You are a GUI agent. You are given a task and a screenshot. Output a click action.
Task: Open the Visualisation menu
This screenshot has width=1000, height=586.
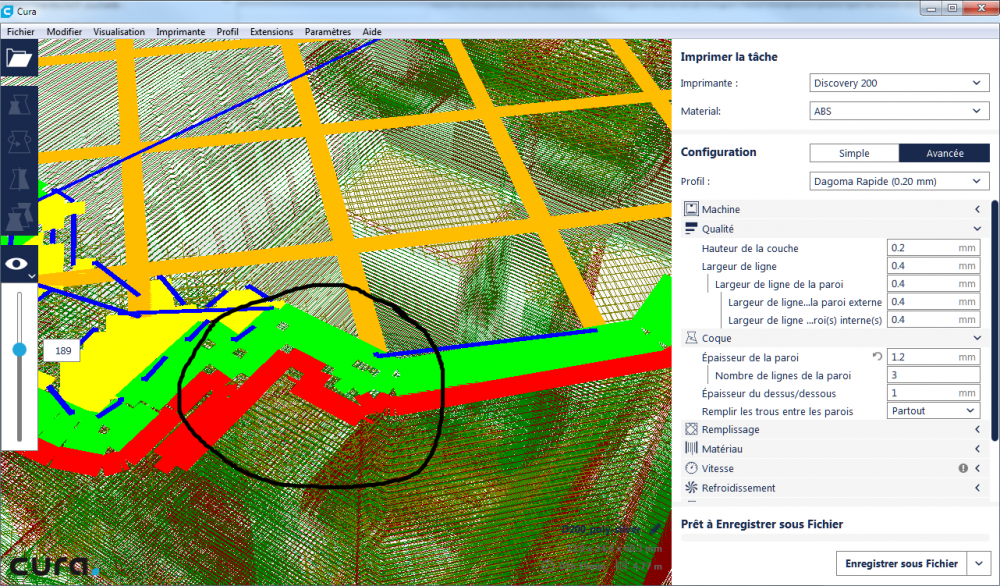tap(119, 31)
